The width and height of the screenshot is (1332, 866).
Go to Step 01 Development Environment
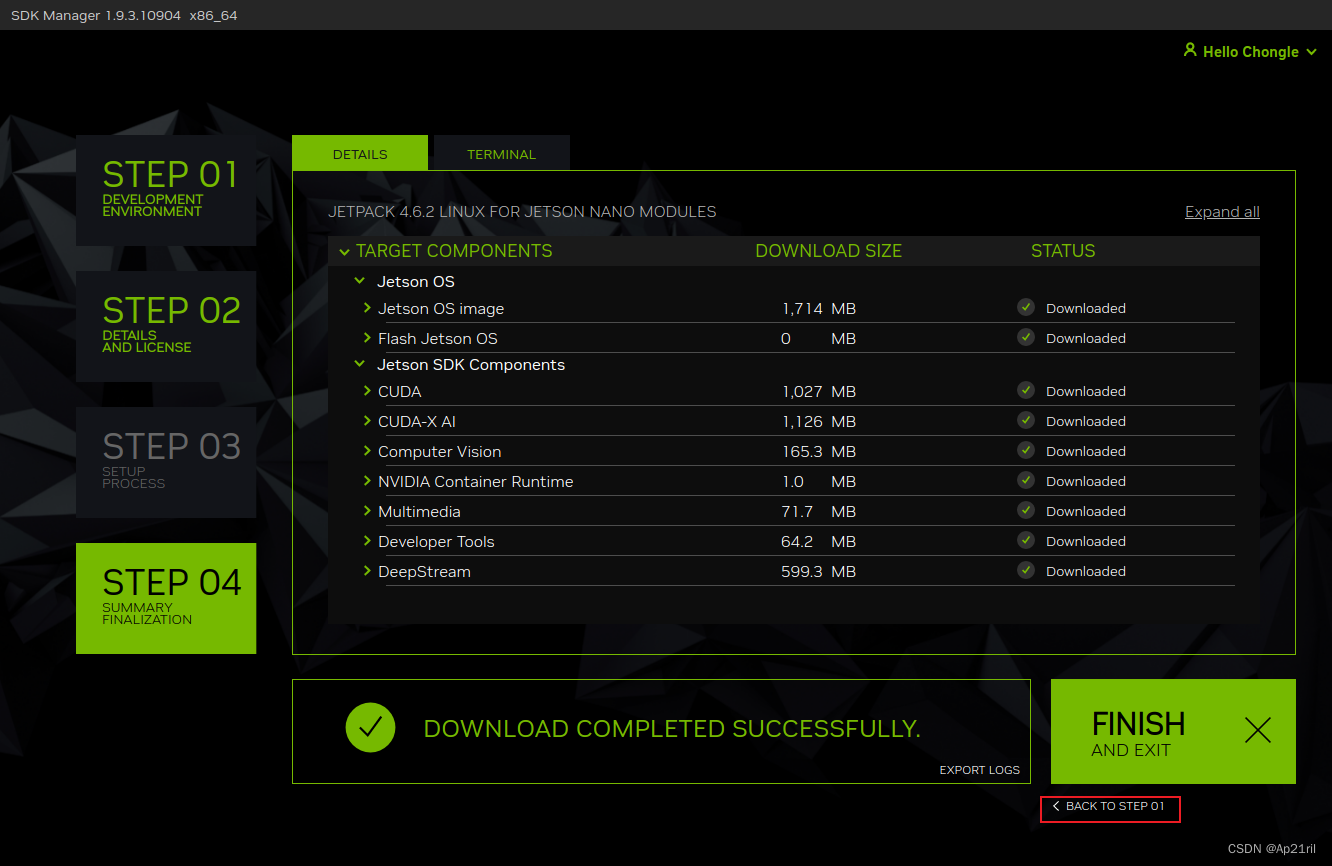pyautogui.click(x=166, y=190)
